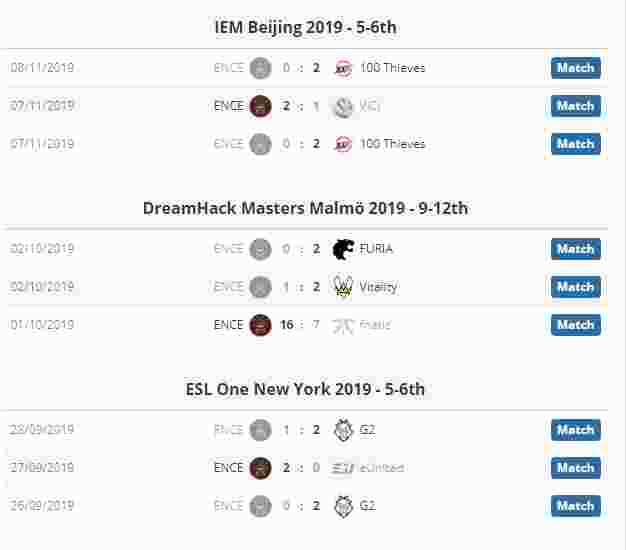Click the FURIA team name link

coord(376,249)
